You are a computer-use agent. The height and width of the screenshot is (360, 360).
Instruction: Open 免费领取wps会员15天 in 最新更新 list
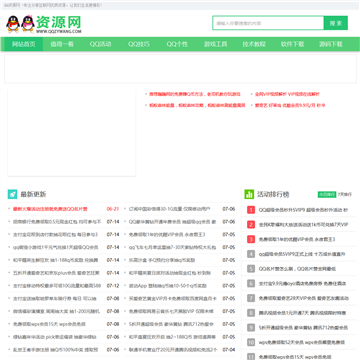(x=49, y=324)
